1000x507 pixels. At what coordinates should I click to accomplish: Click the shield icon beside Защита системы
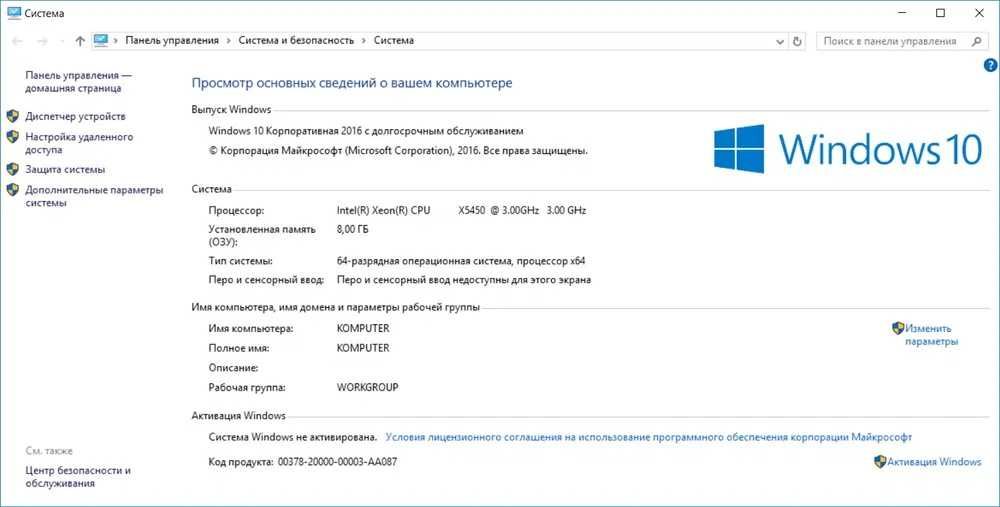pyautogui.click(x=13, y=169)
